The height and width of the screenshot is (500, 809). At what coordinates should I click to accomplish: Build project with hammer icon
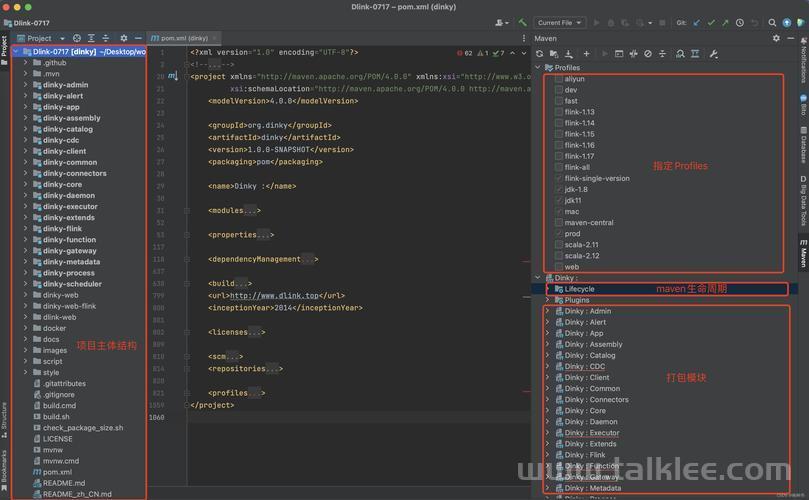pyautogui.click(x=523, y=22)
